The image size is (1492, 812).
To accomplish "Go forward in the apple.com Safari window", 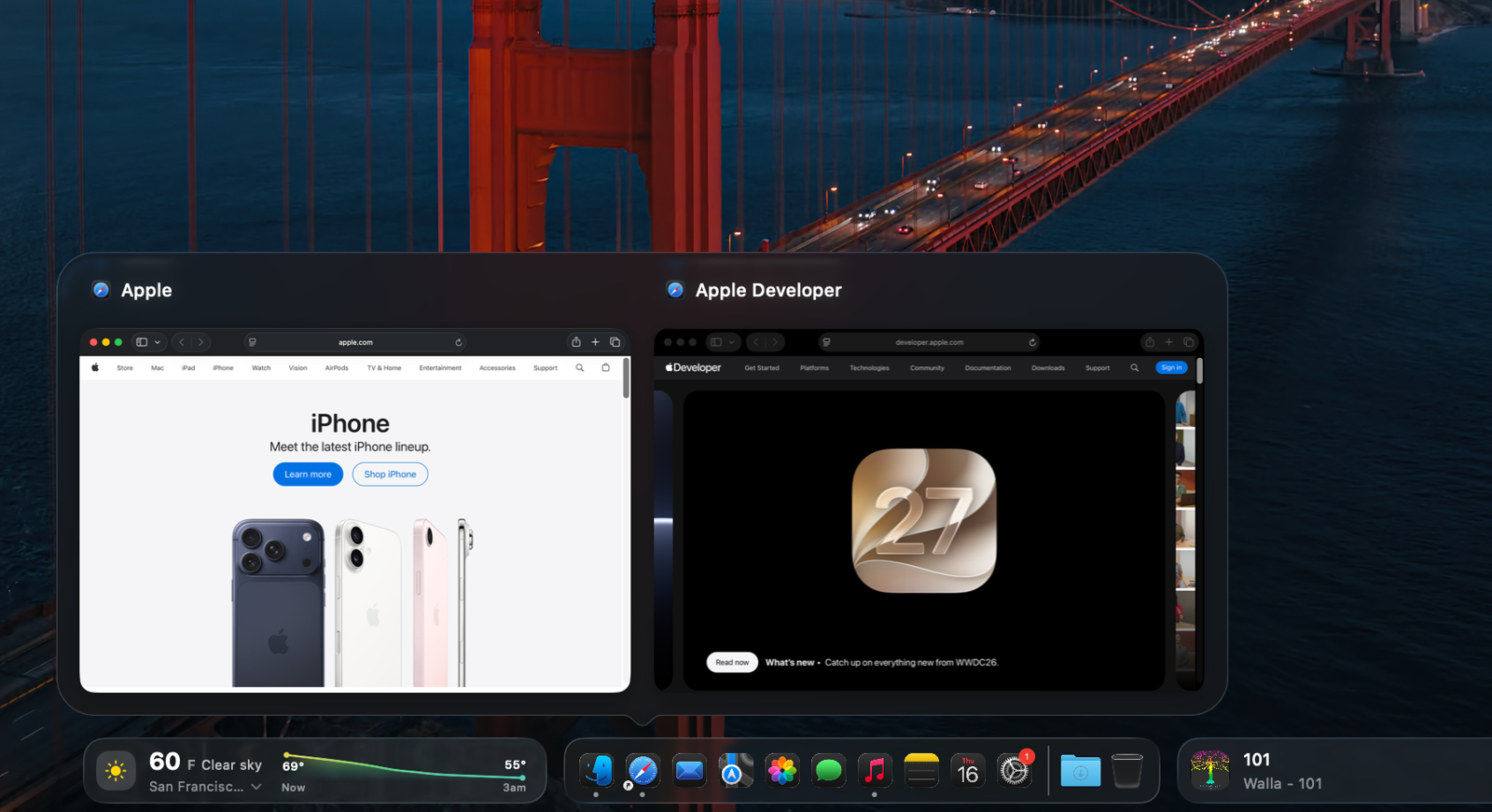I will 200,342.
